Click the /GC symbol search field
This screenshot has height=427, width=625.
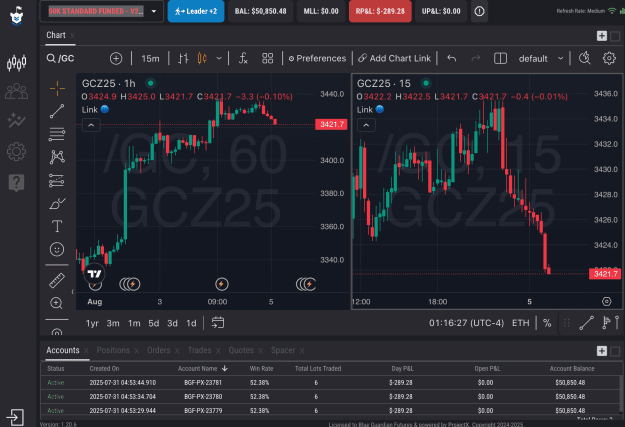click(66, 59)
